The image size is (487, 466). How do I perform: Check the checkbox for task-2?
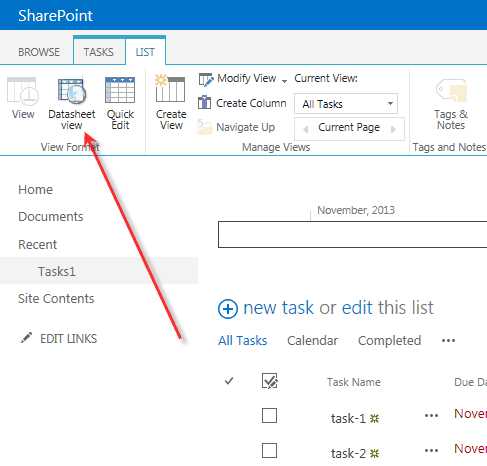269,451
